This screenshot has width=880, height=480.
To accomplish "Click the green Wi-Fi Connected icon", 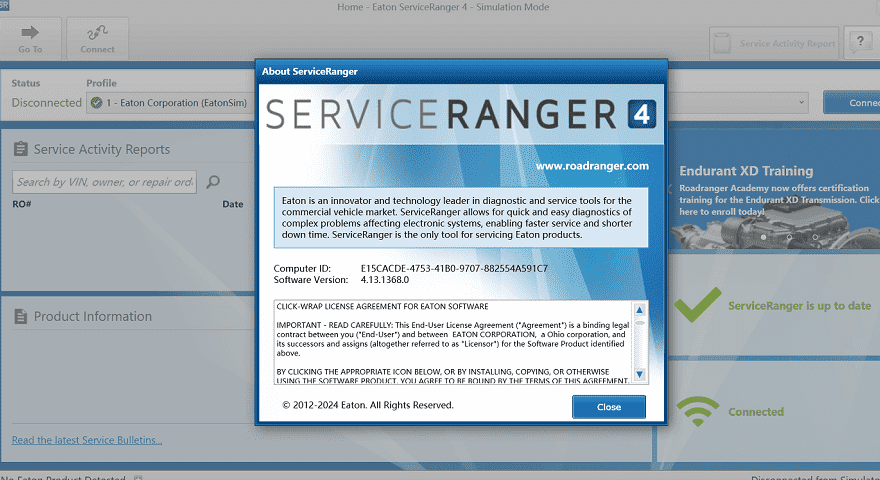I will [697, 411].
